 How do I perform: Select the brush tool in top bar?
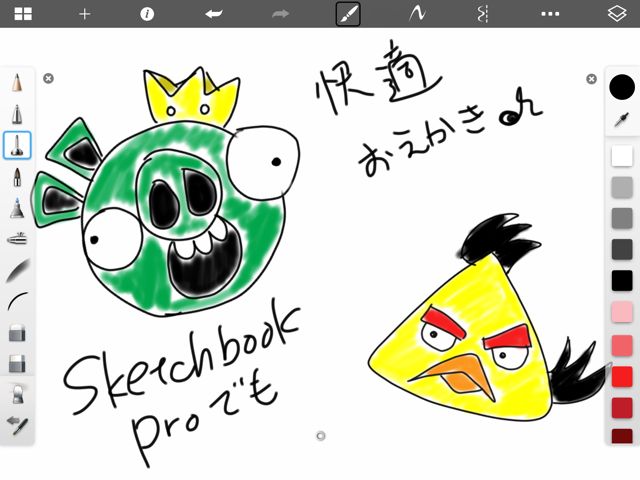(x=348, y=14)
